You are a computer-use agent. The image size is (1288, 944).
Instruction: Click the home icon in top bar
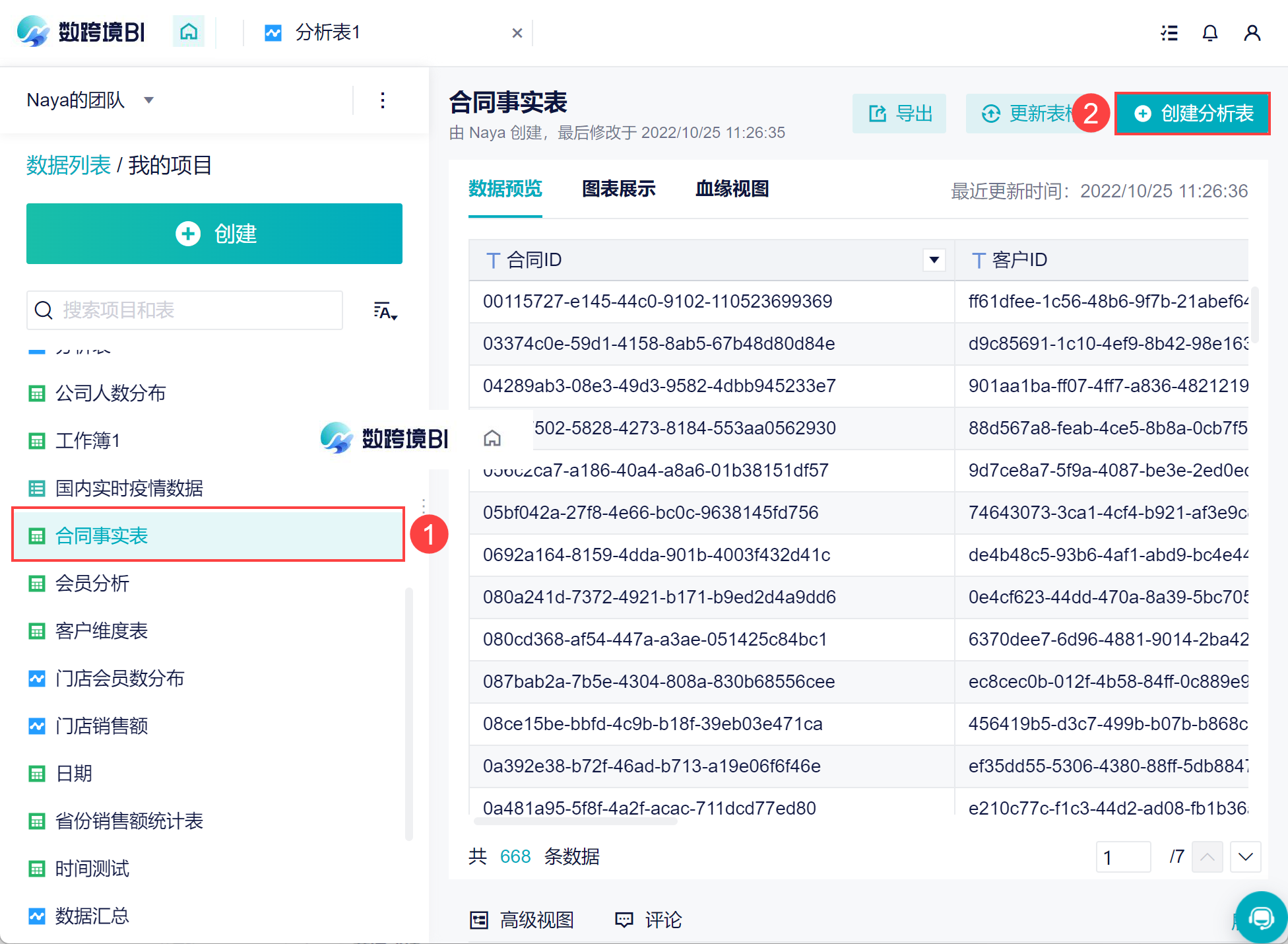189,32
